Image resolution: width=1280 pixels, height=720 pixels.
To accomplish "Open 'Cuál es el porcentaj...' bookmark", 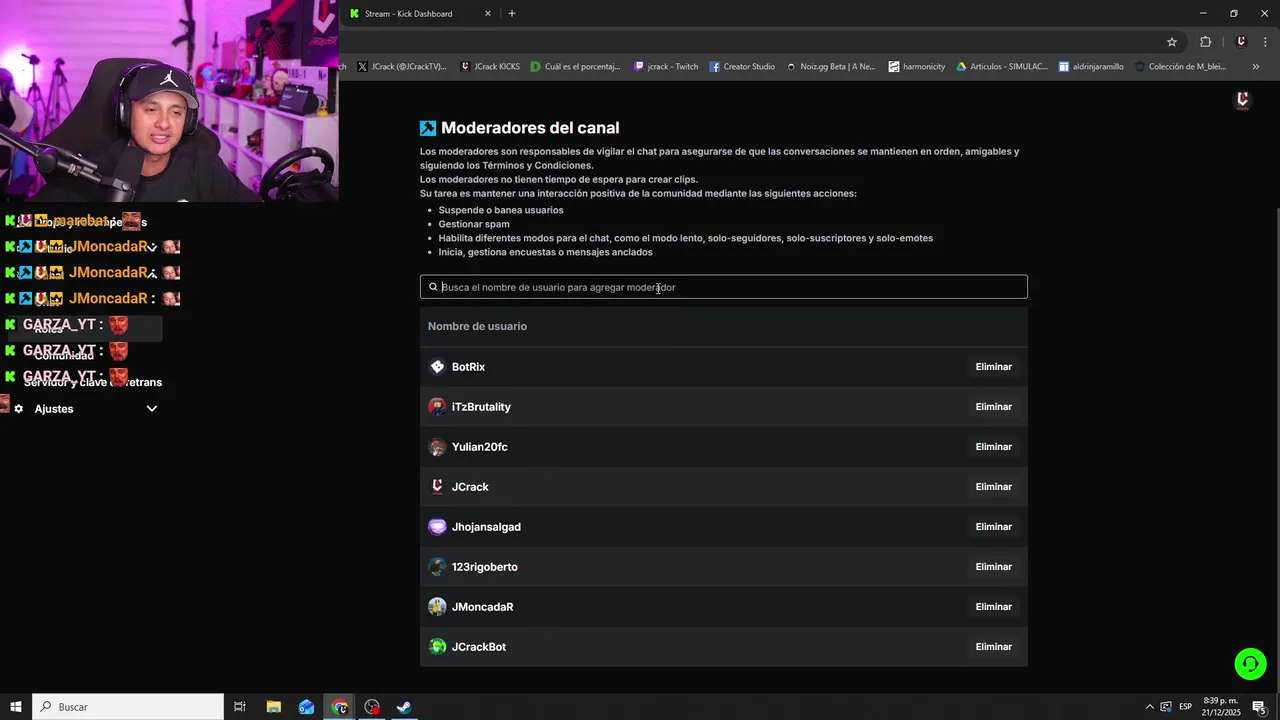I will pos(575,67).
